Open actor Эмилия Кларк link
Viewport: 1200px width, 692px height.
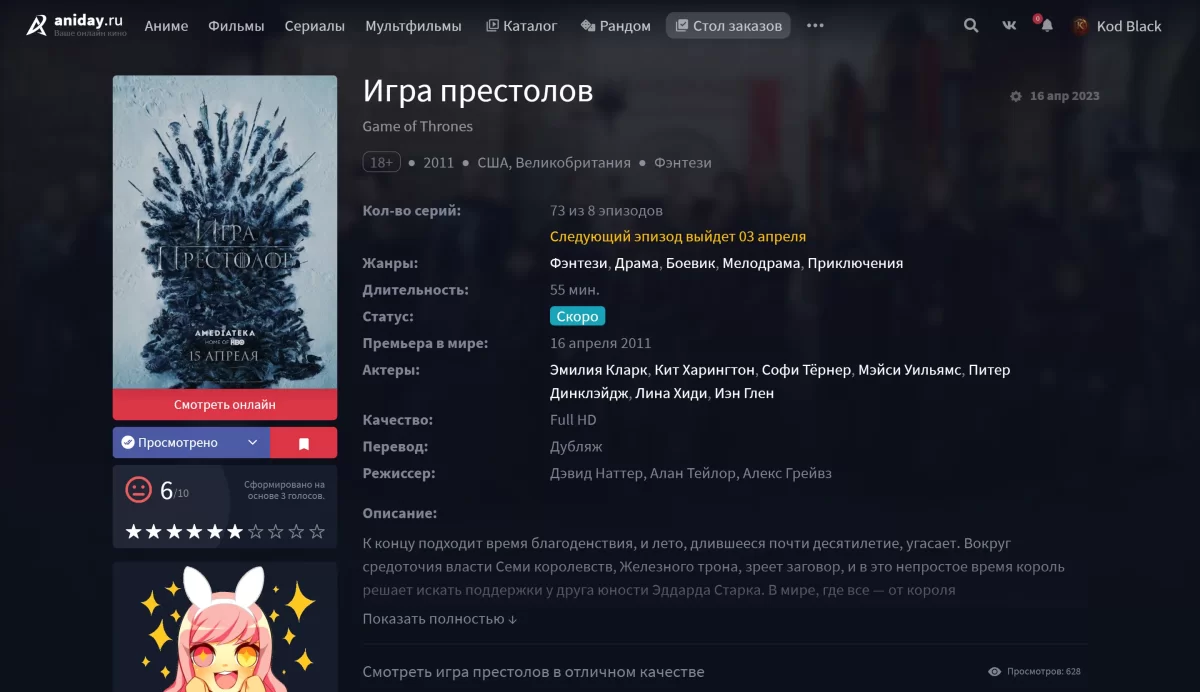click(599, 370)
